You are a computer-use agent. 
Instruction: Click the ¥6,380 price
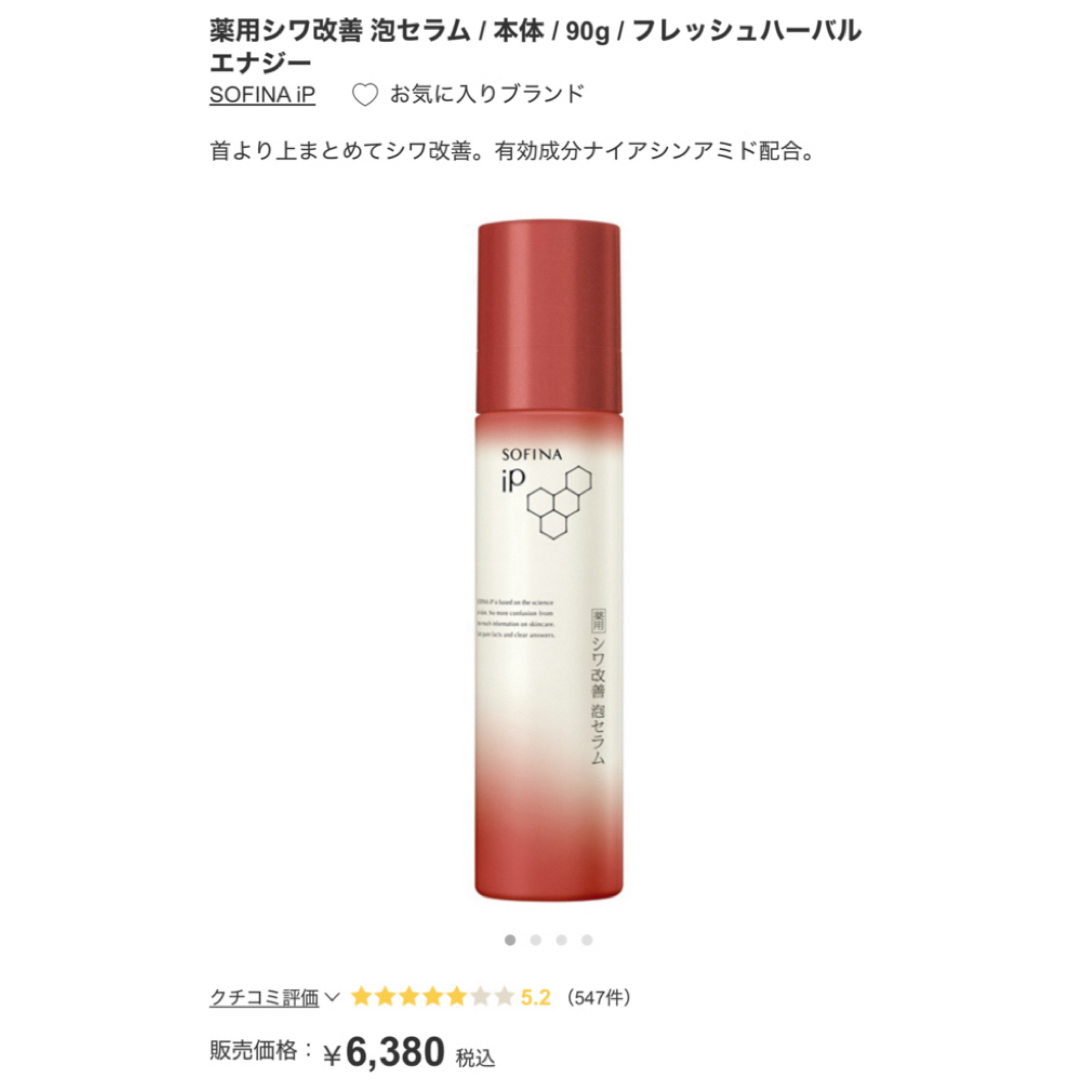(x=384, y=1052)
